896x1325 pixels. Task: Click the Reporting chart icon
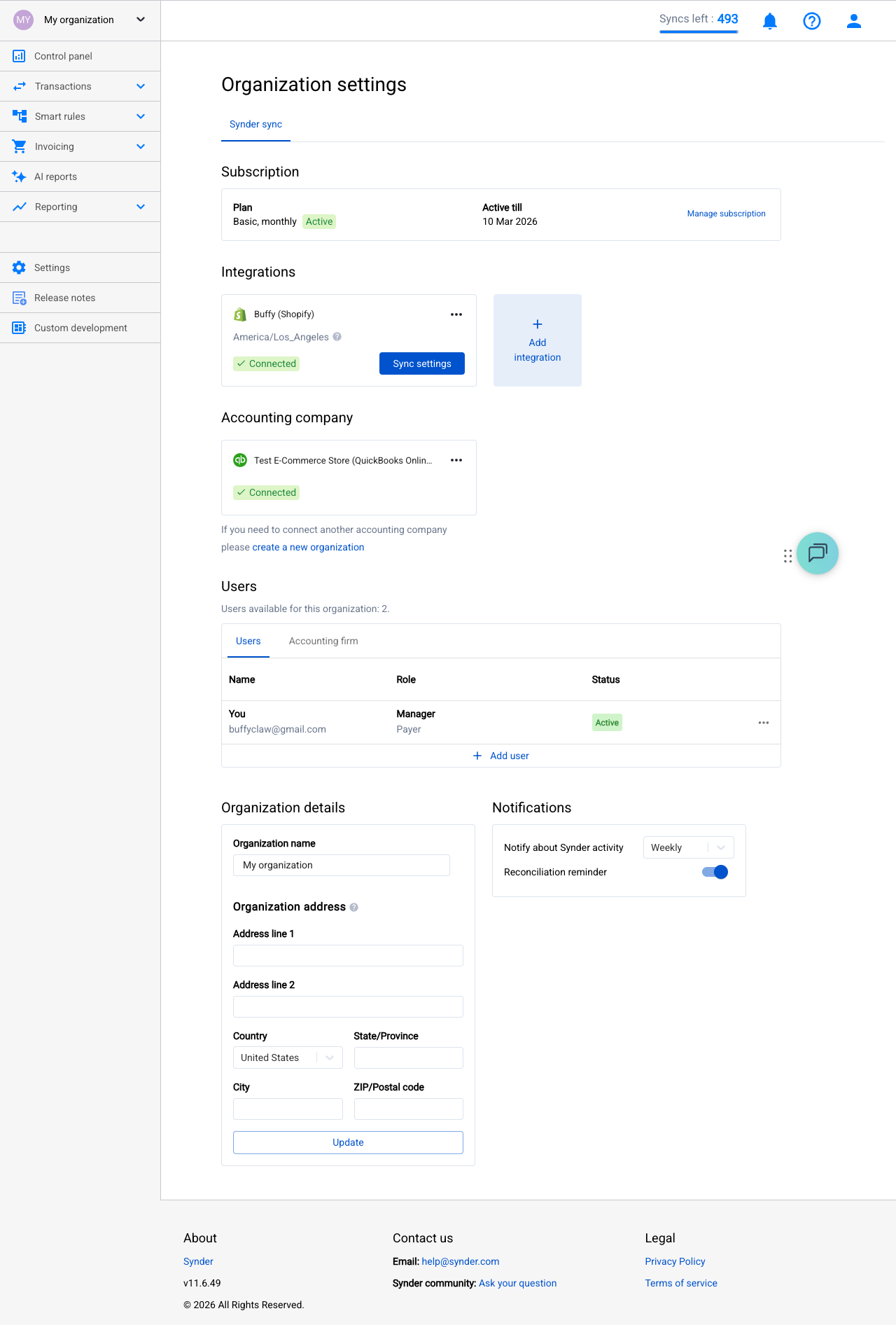click(x=20, y=207)
